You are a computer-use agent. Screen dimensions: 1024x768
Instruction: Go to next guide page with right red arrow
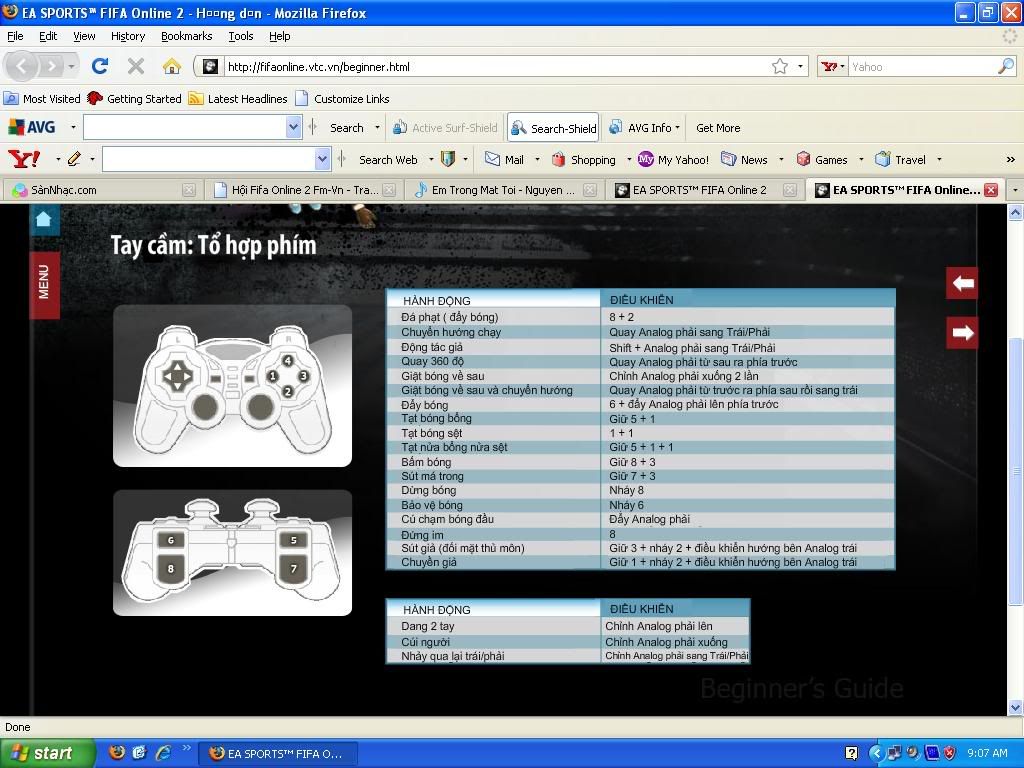[x=962, y=333]
